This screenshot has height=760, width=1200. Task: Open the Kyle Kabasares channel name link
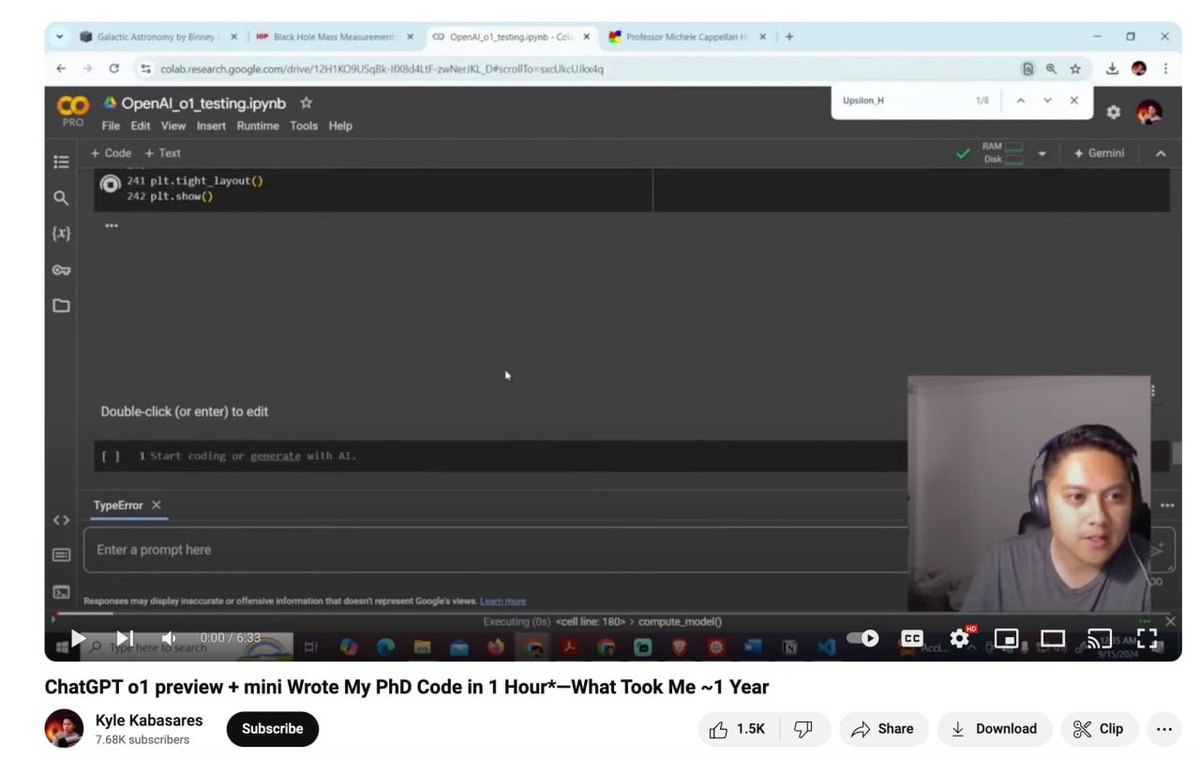pos(149,720)
